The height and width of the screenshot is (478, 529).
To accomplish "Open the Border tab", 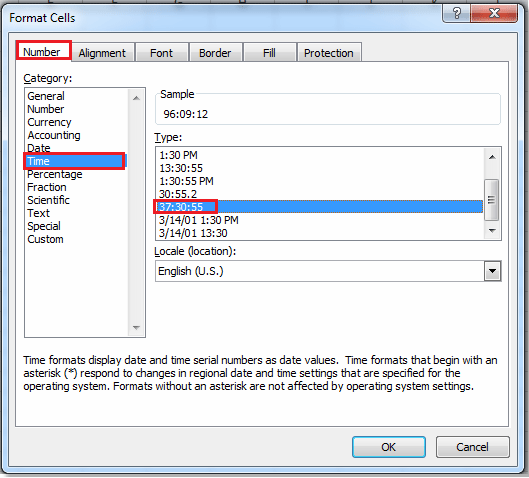I will (x=215, y=53).
